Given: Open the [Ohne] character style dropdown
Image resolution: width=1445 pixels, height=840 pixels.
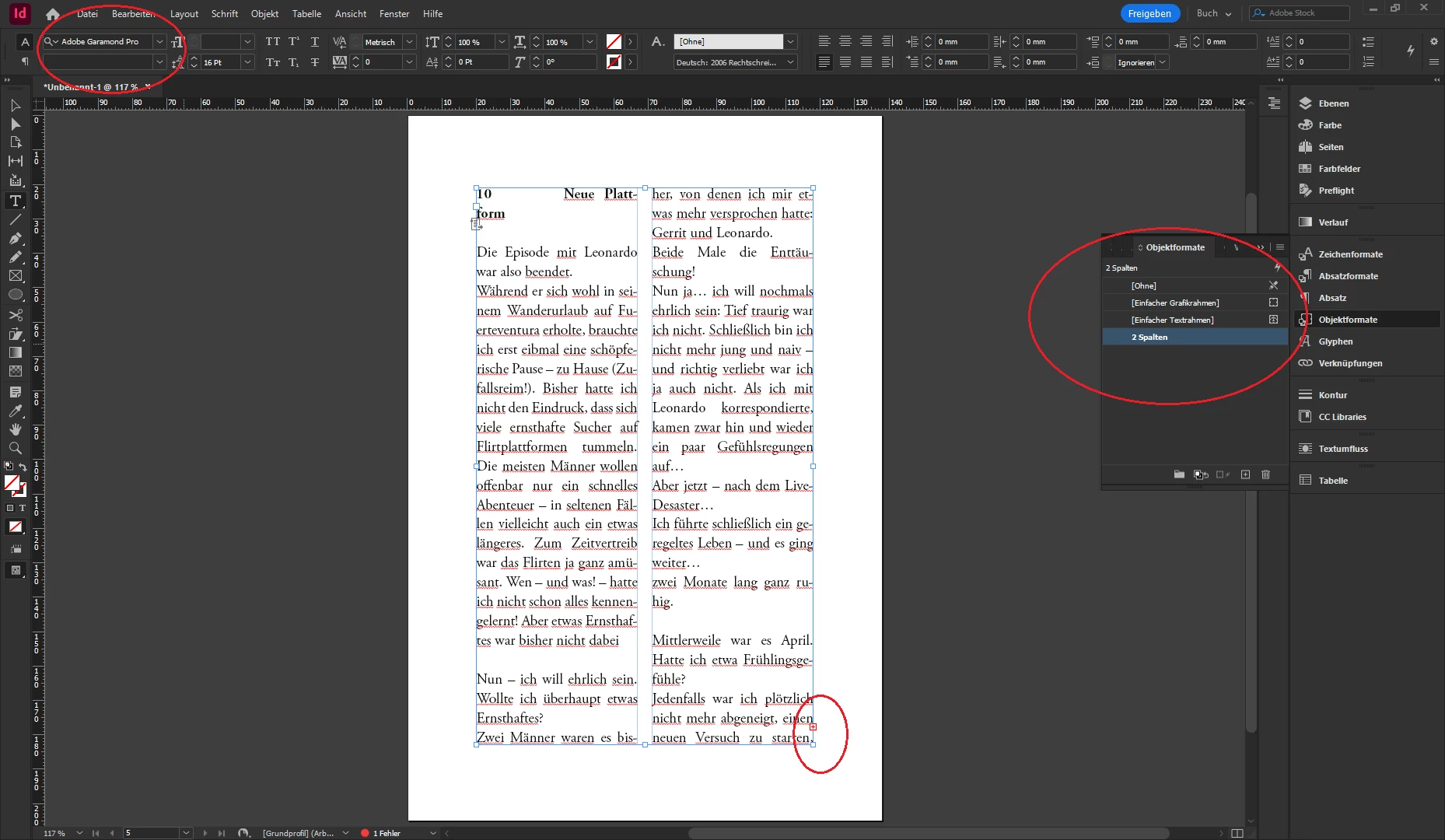Looking at the screenshot, I should [790, 42].
